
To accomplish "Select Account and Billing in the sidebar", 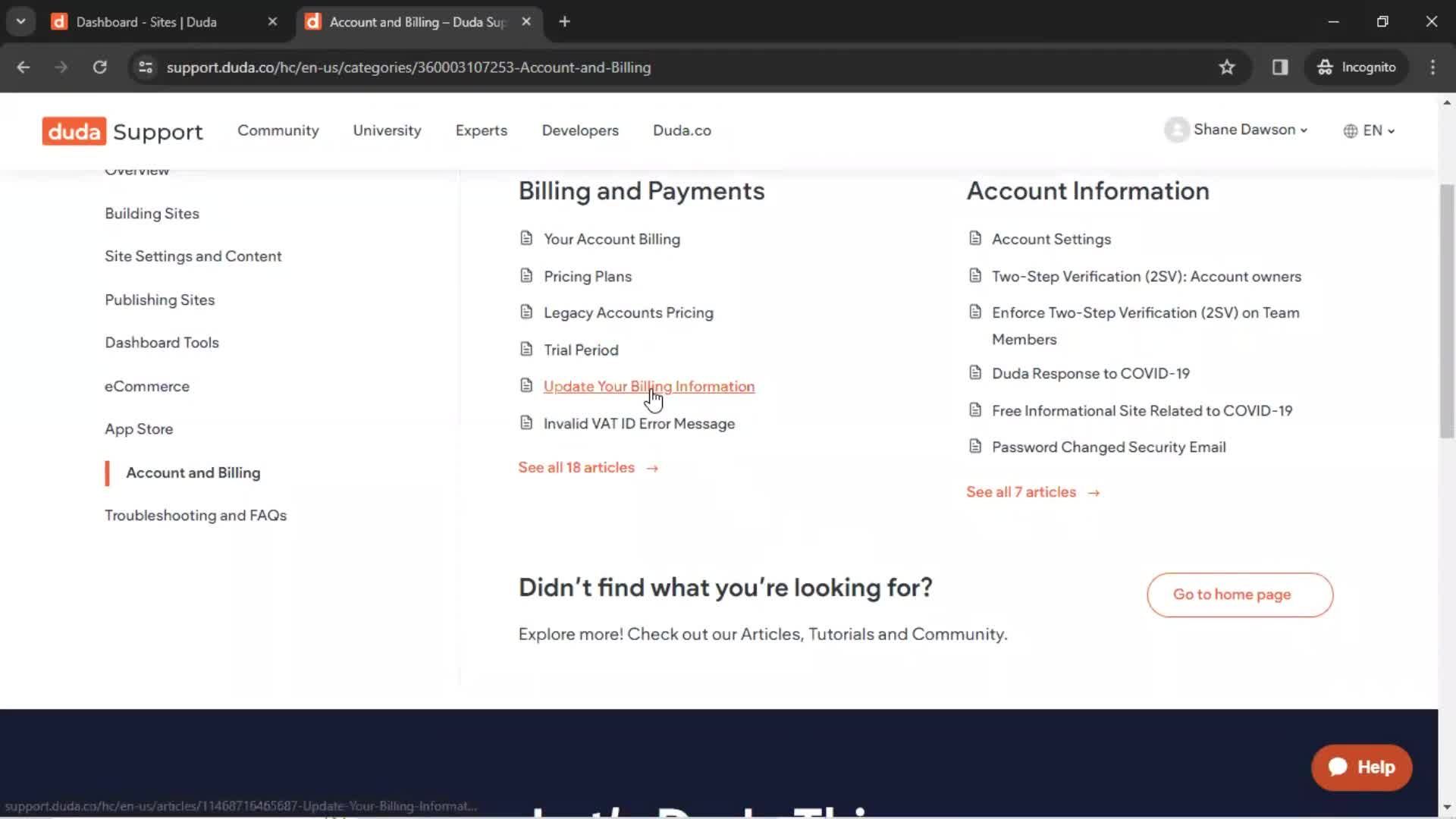I will coord(193,472).
